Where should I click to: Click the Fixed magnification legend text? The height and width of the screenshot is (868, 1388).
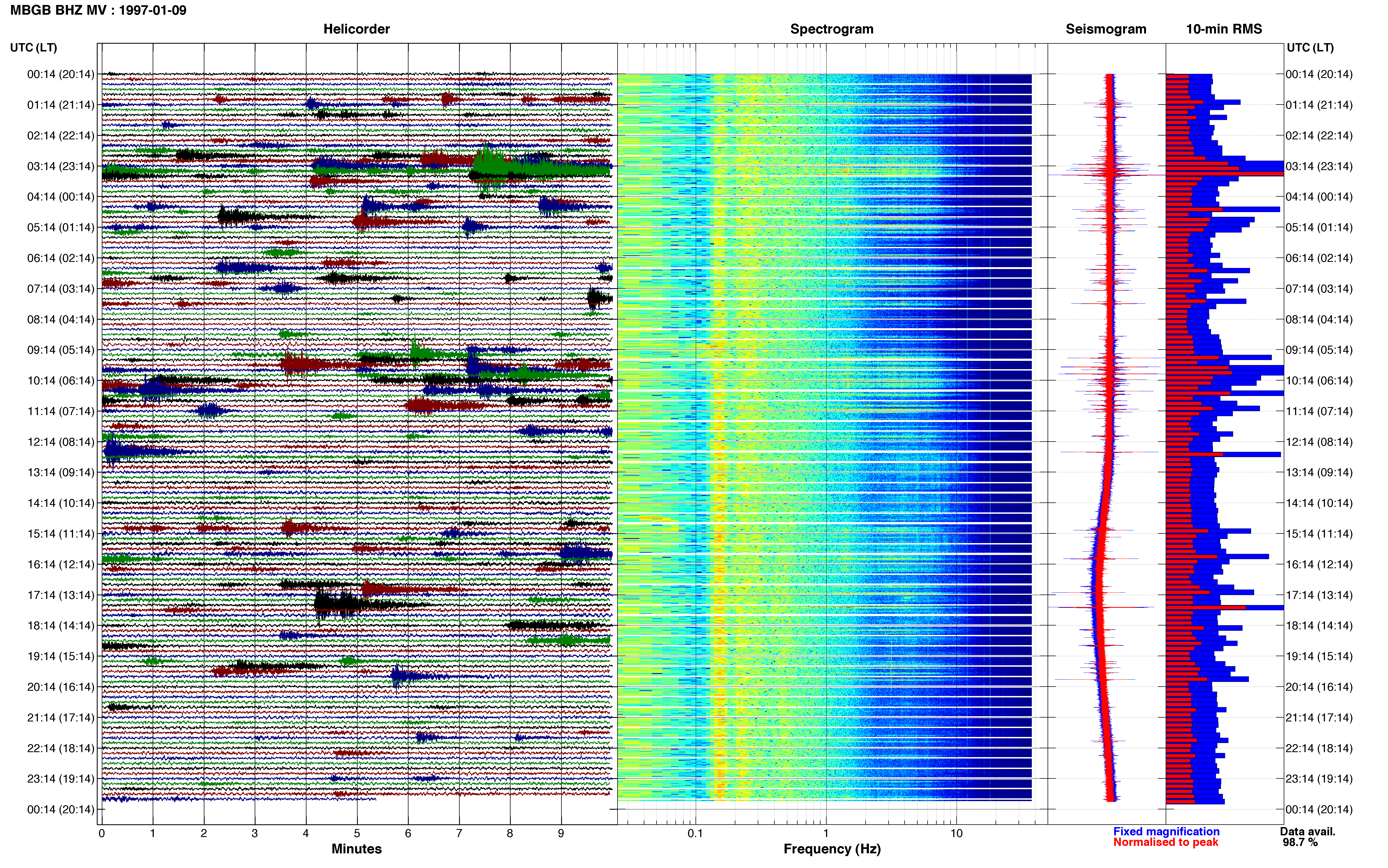(1166, 831)
